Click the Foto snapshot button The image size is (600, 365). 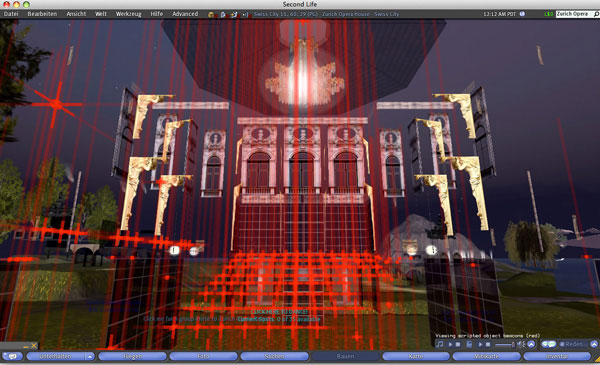(x=204, y=356)
